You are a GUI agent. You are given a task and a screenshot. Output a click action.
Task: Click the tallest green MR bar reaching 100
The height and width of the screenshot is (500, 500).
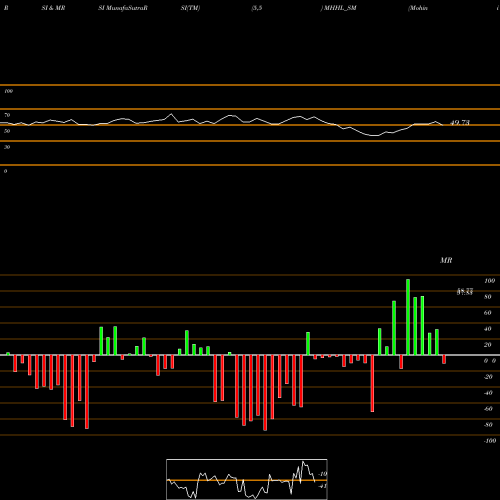(408, 317)
